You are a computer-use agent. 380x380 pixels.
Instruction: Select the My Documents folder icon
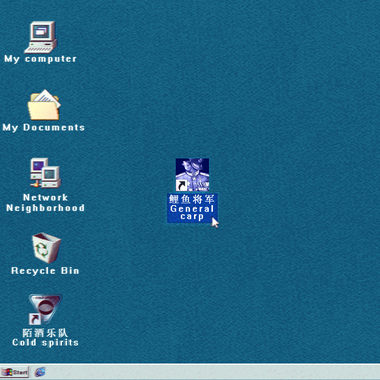tap(44, 105)
